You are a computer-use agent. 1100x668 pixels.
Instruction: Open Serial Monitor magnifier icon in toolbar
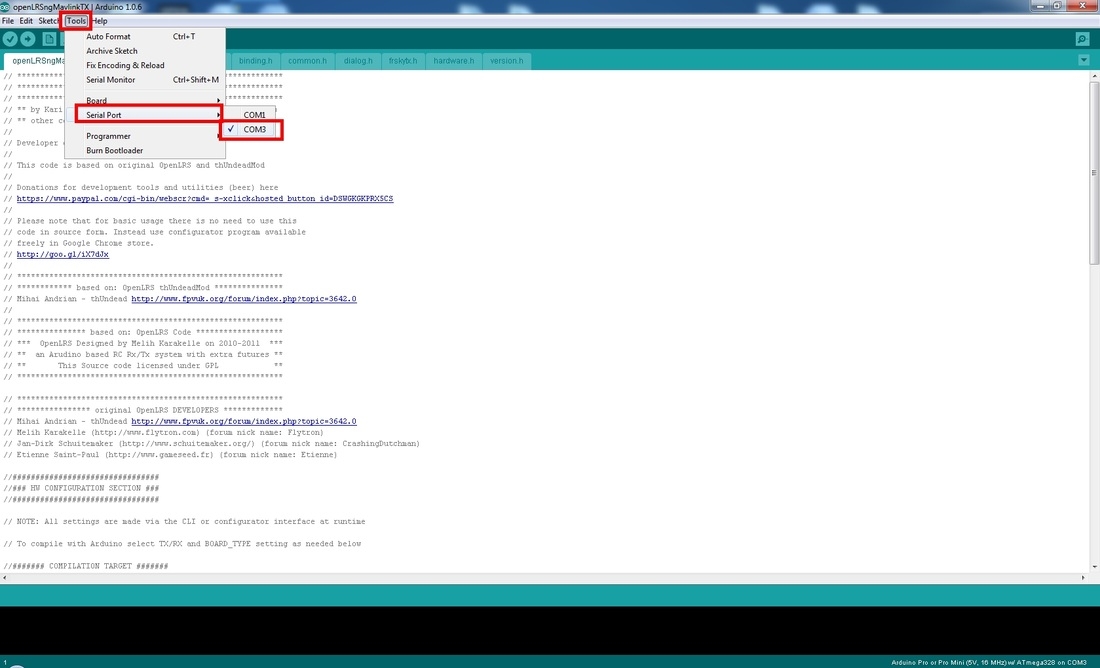point(1082,39)
